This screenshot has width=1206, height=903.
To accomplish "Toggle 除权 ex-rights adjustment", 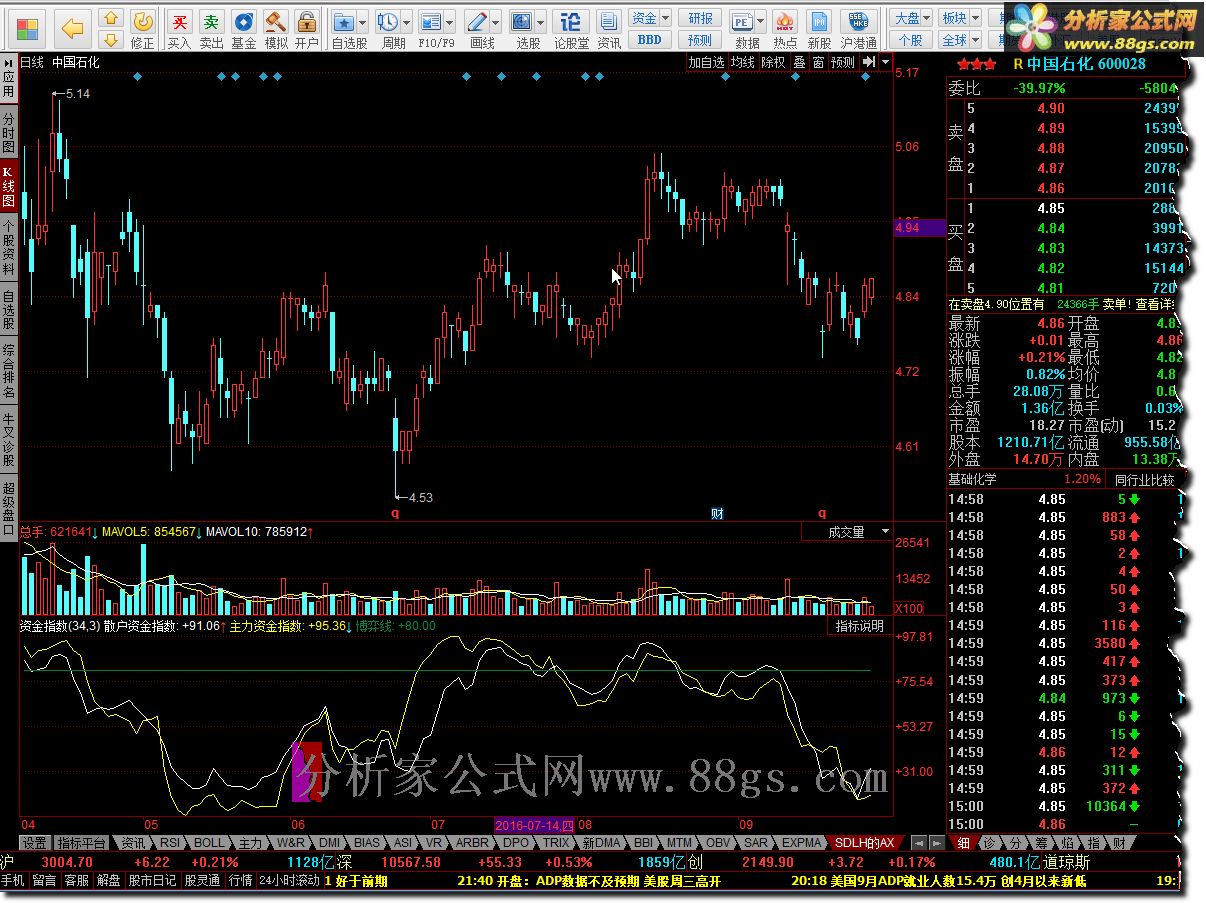I will [x=773, y=62].
